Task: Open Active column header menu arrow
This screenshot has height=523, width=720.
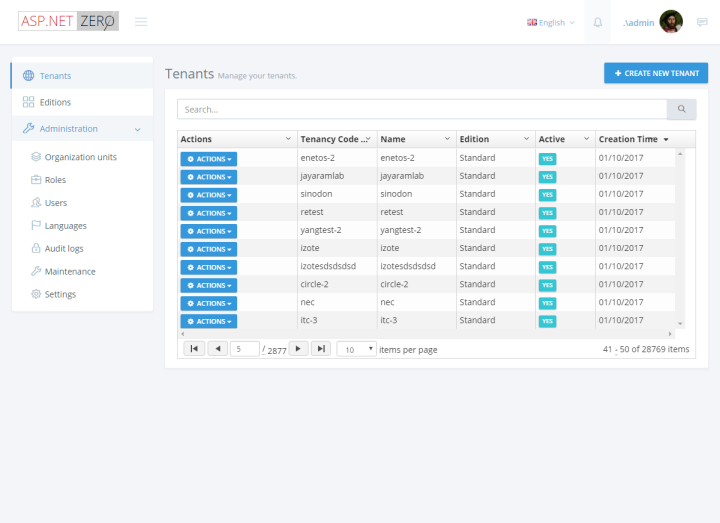Action: coord(586,139)
